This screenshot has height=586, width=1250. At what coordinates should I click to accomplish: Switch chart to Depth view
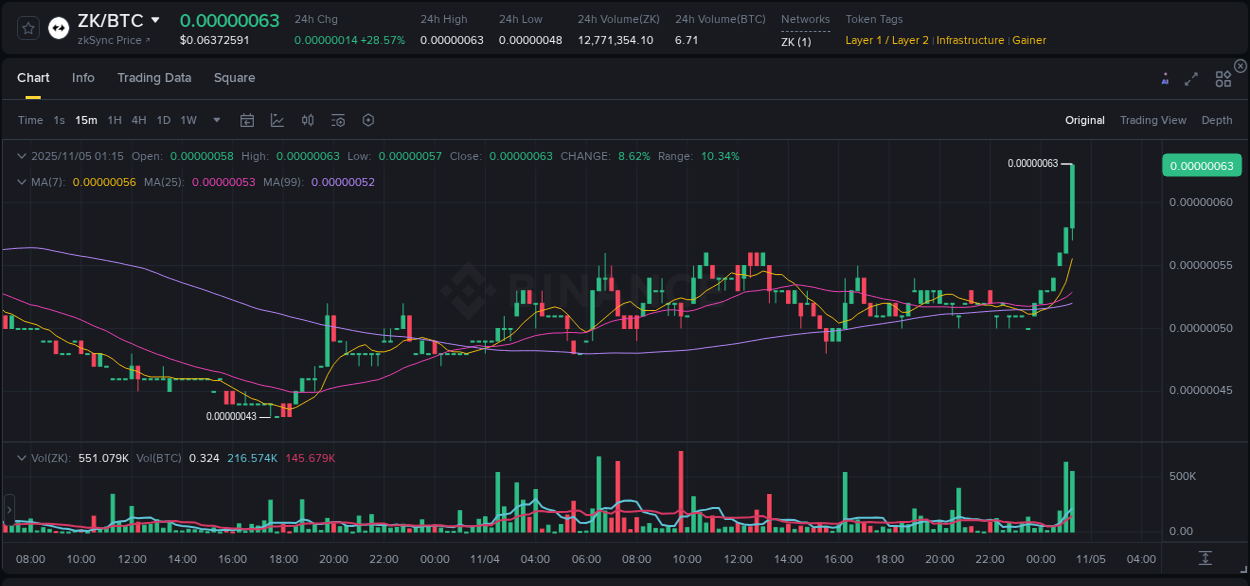click(1216, 120)
